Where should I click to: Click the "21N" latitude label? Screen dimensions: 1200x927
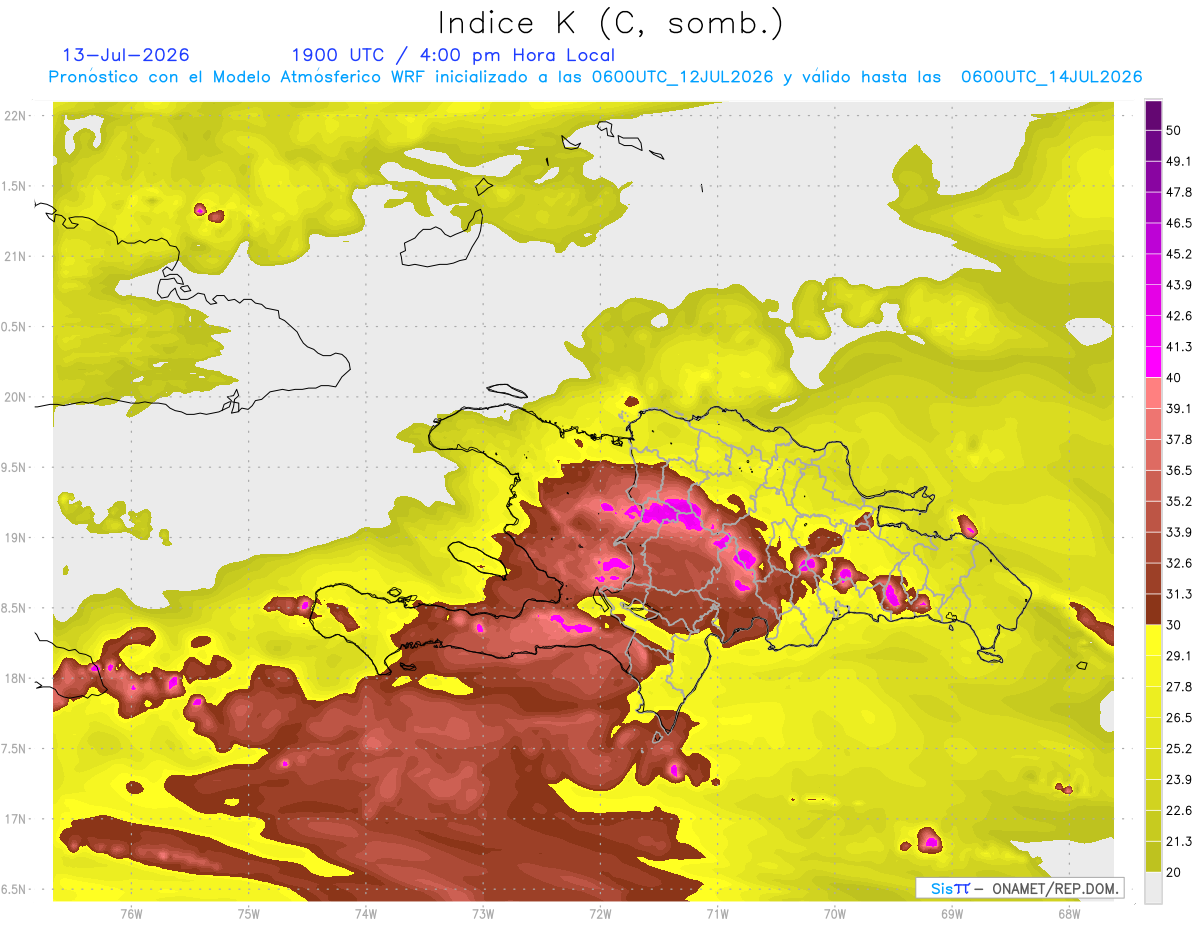tap(15, 256)
